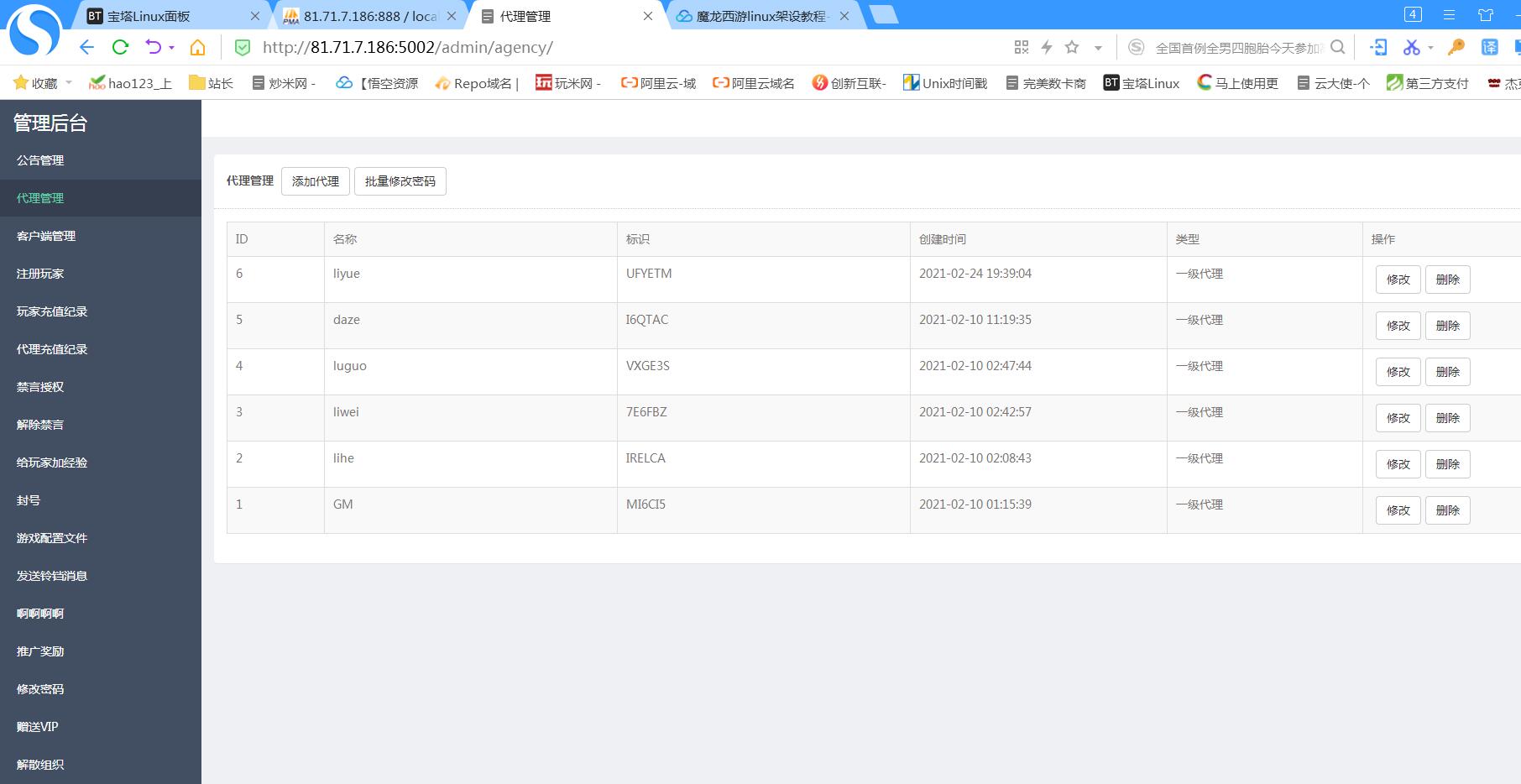Click the green shield security icon

[x=243, y=48]
